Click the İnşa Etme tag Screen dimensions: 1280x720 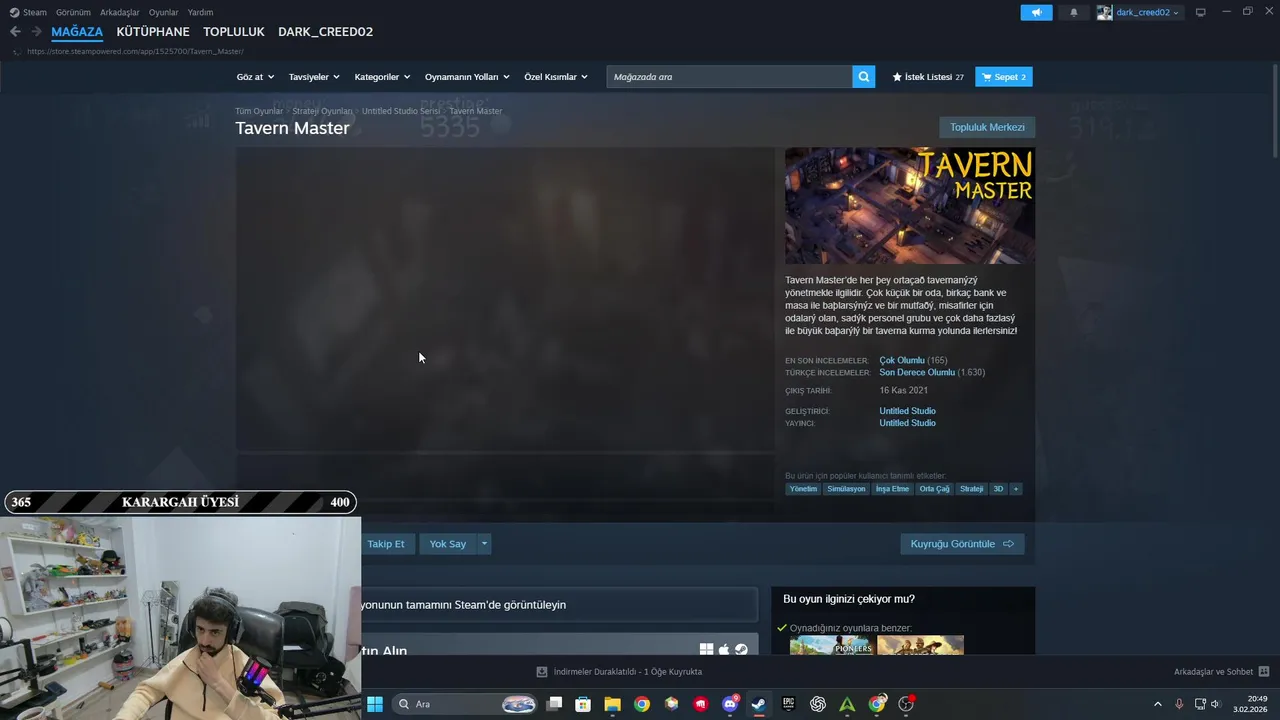(x=892, y=489)
